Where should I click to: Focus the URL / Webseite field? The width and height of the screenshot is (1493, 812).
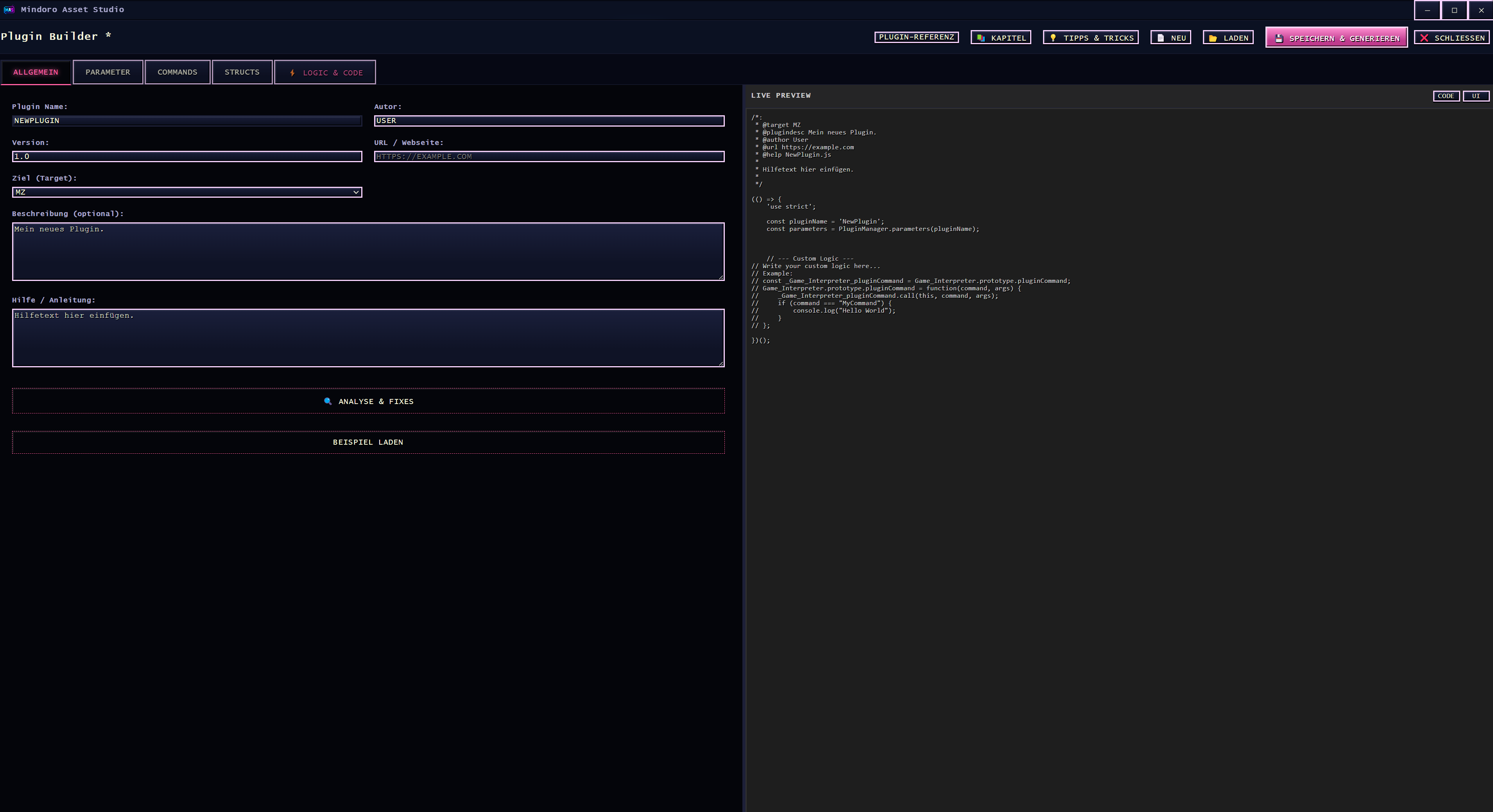548,156
